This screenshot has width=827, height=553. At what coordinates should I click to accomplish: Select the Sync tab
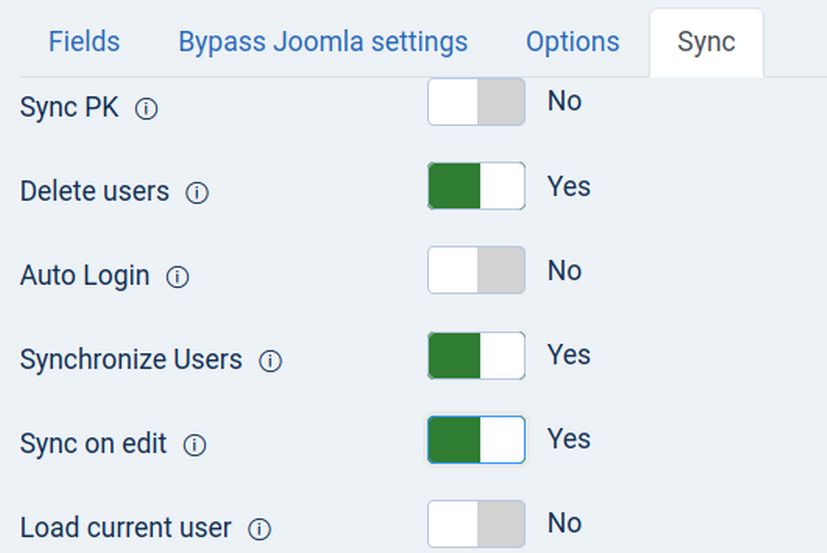(x=706, y=42)
